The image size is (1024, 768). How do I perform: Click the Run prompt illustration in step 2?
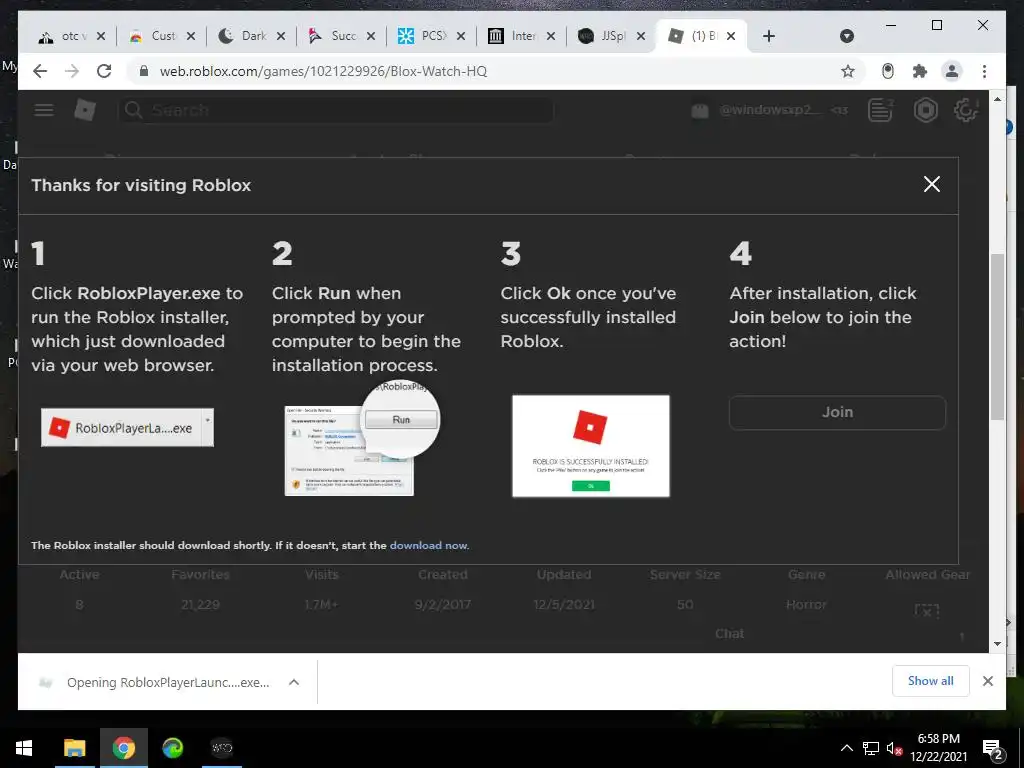[x=362, y=439]
